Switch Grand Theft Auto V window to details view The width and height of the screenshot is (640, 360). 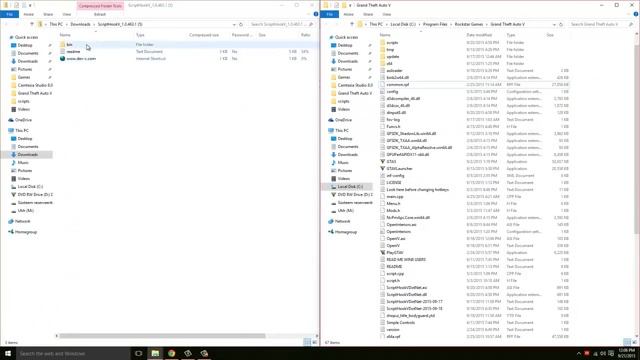[x=627, y=342]
